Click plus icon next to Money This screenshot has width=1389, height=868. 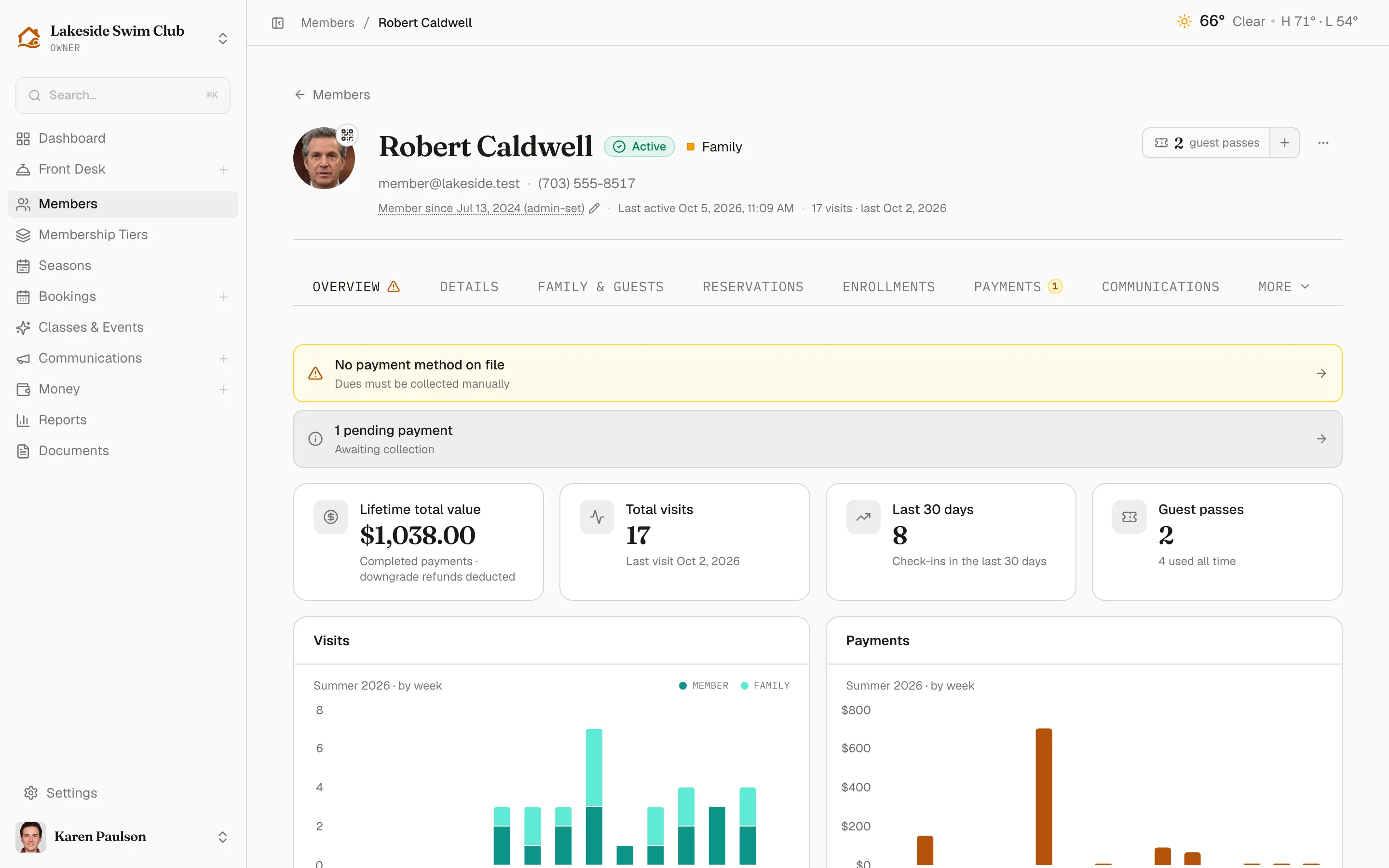[224, 390]
